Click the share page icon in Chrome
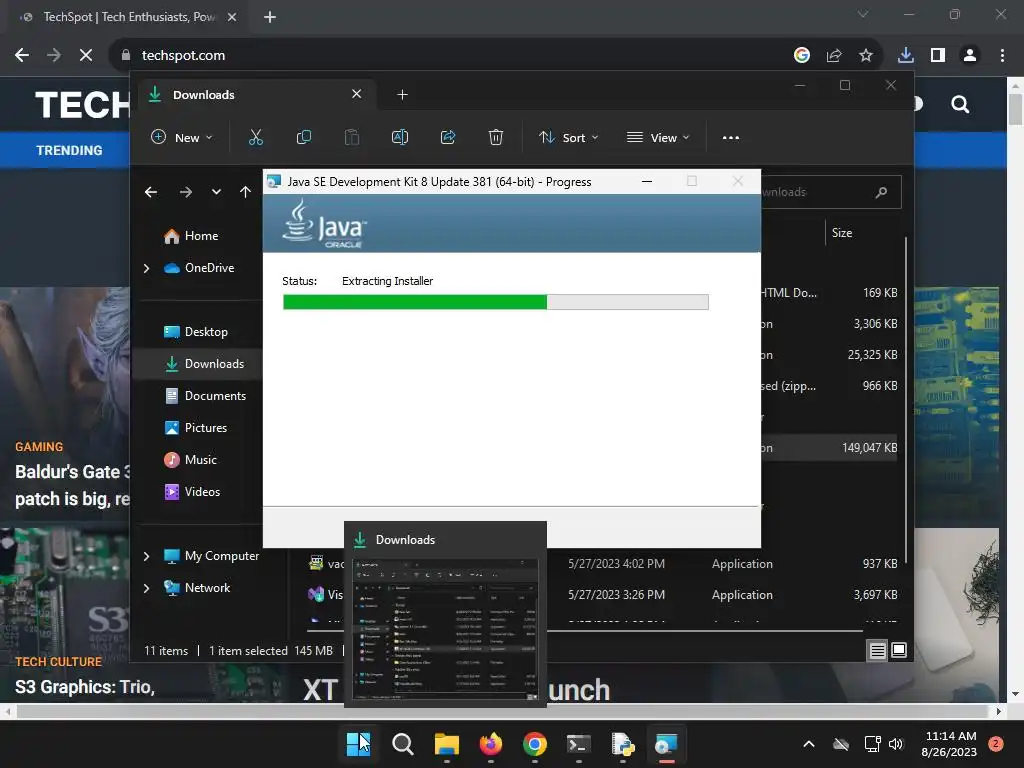1024x768 pixels. click(834, 56)
